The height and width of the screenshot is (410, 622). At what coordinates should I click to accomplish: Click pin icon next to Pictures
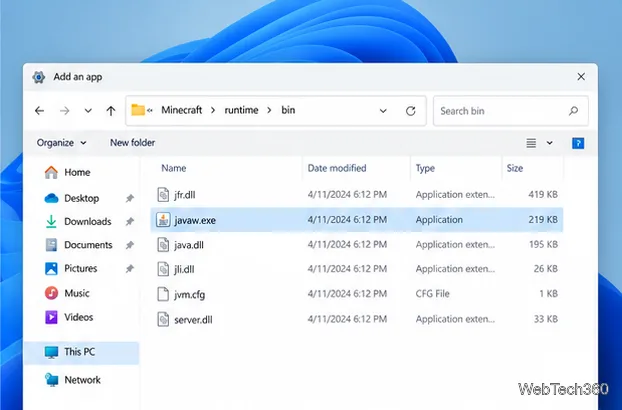(x=130, y=269)
